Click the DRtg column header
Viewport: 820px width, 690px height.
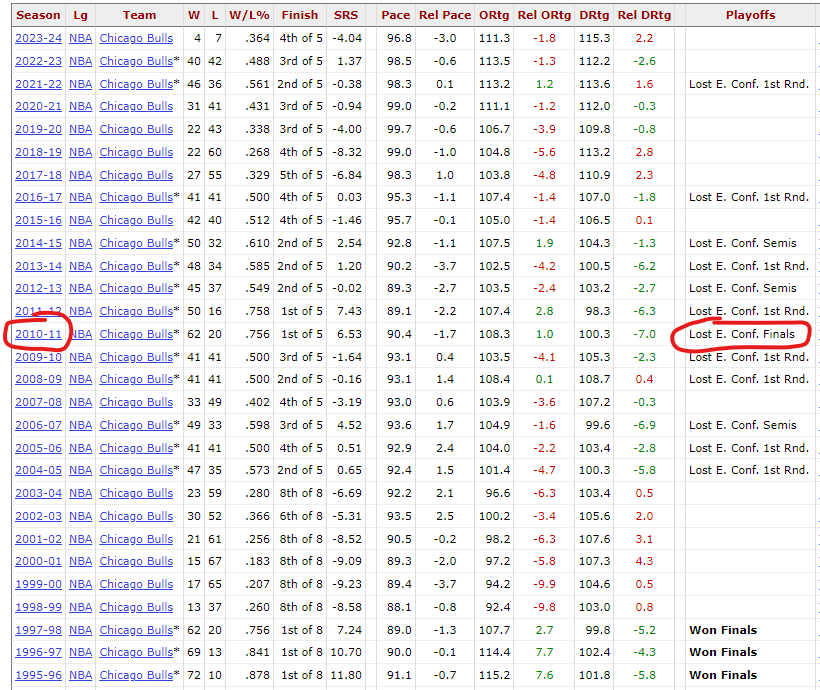click(594, 15)
